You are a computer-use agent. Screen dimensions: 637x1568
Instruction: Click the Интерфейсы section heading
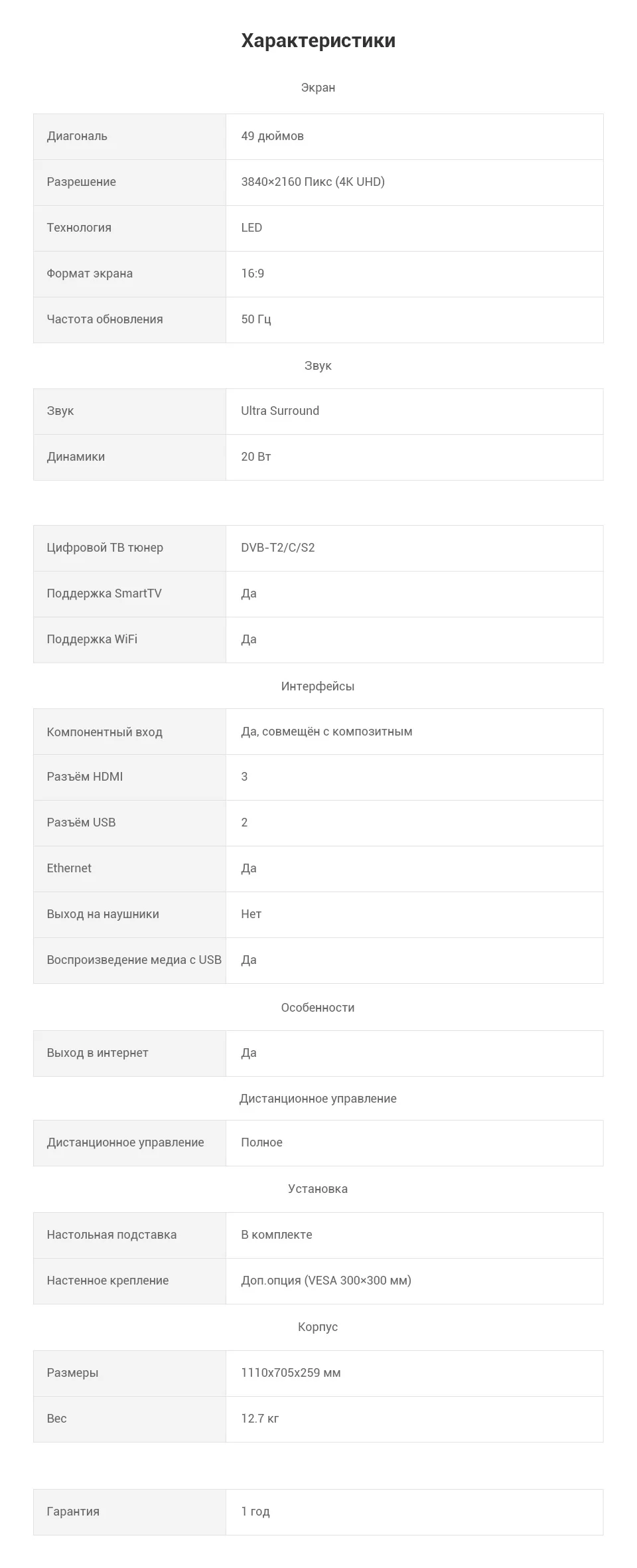pyautogui.click(x=318, y=686)
